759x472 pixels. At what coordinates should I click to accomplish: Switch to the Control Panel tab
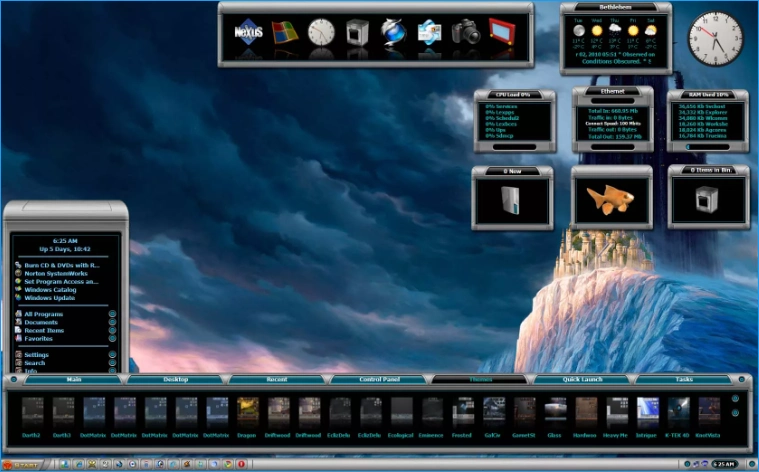(x=379, y=380)
